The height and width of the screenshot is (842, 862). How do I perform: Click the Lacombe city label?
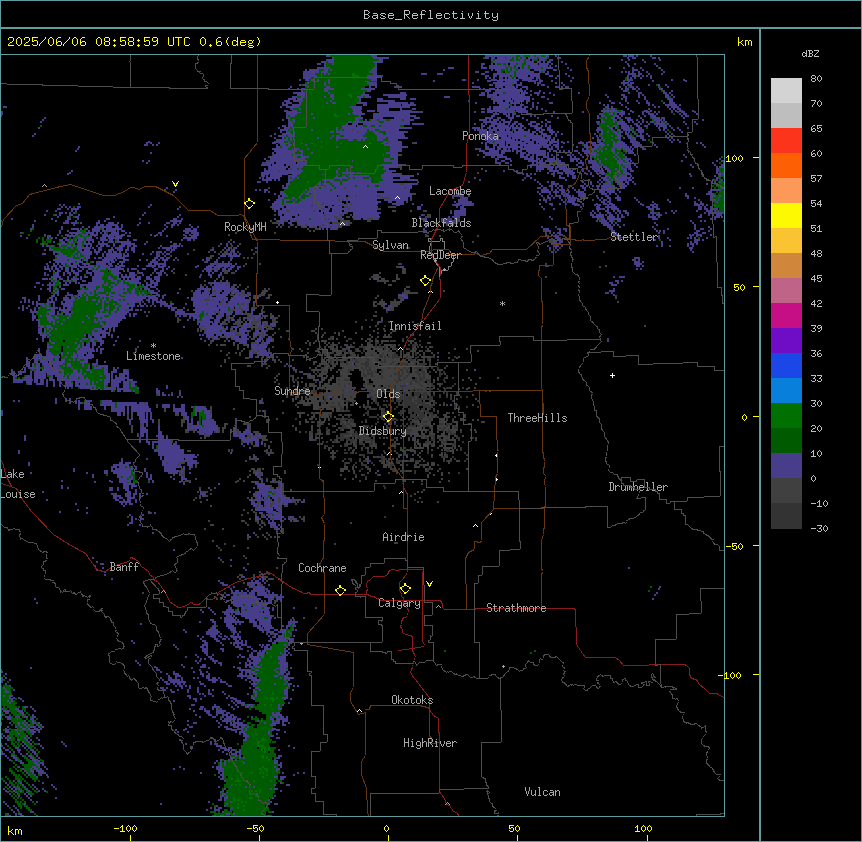point(450,191)
